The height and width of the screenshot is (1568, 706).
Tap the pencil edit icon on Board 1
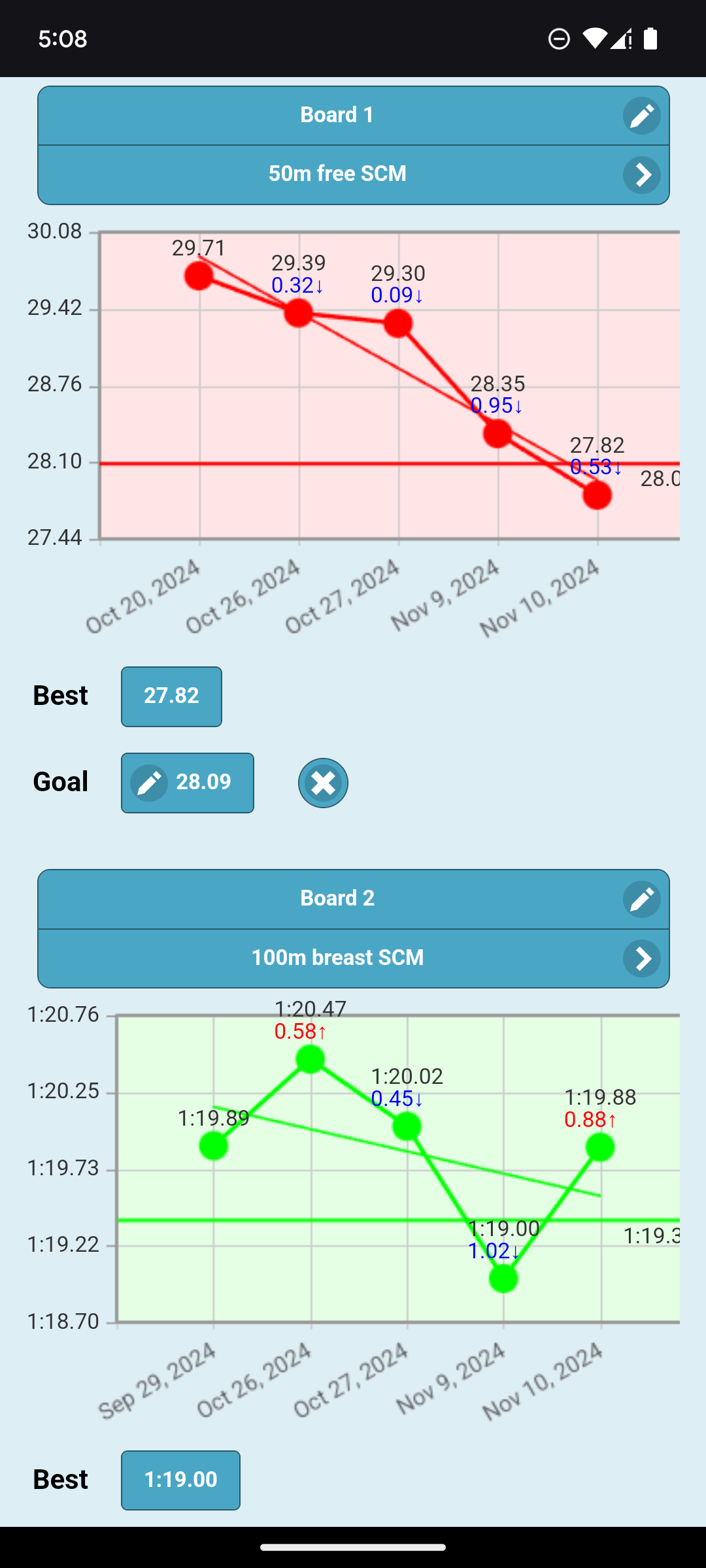pos(641,116)
